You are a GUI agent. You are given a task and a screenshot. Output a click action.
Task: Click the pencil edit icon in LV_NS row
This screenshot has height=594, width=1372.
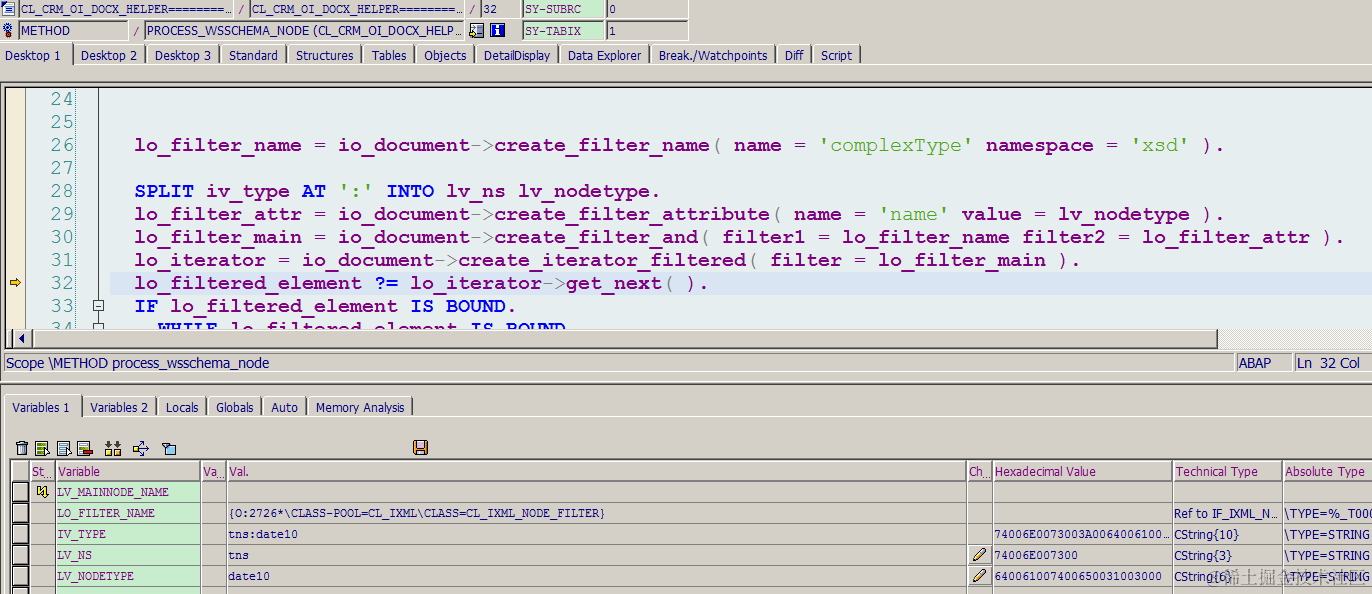tap(979, 555)
